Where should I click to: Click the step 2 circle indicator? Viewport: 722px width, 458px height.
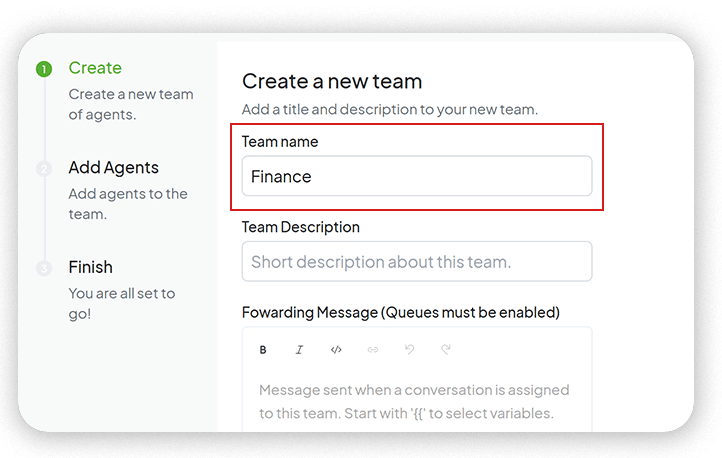pyautogui.click(x=44, y=169)
